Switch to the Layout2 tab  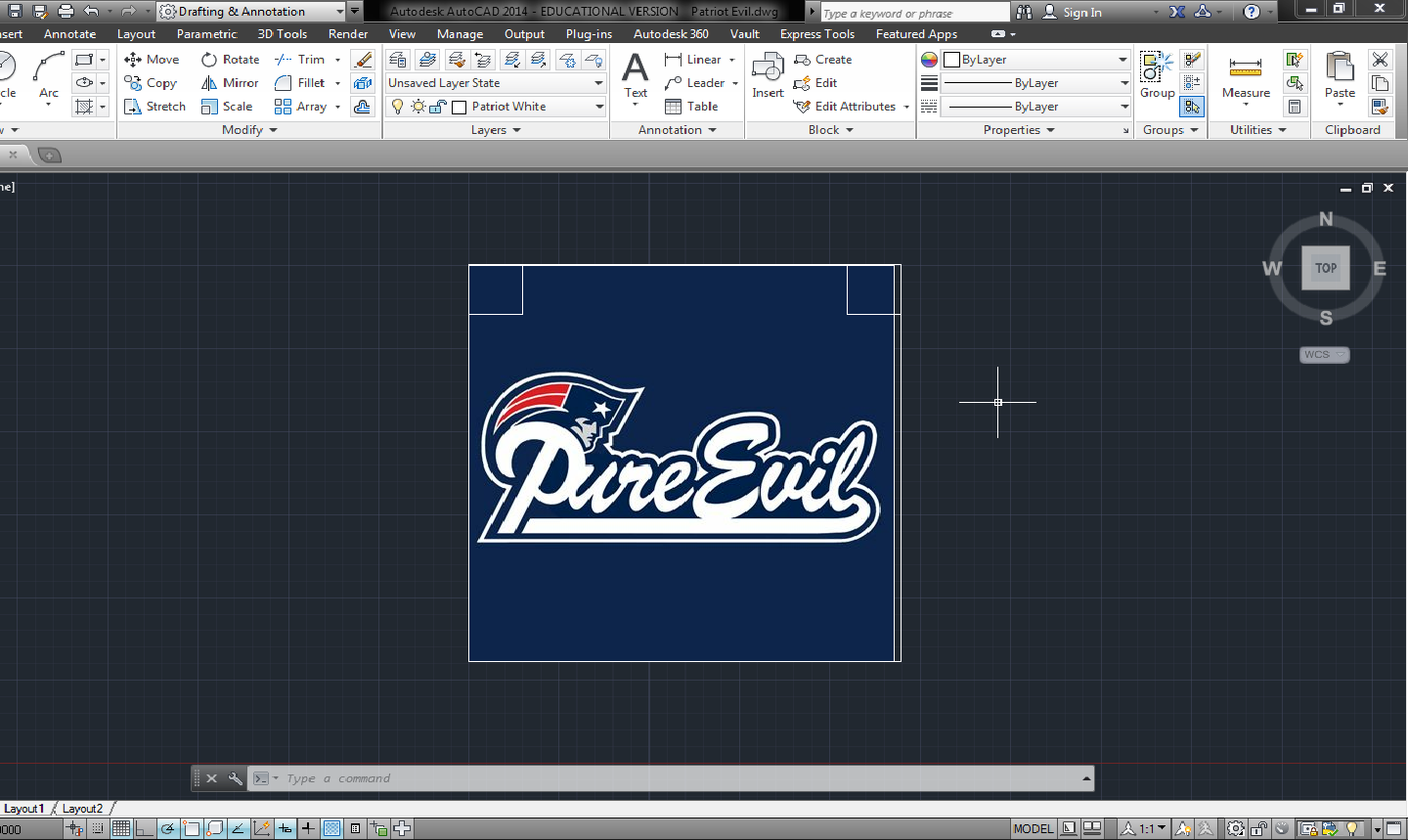(x=82, y=809)
